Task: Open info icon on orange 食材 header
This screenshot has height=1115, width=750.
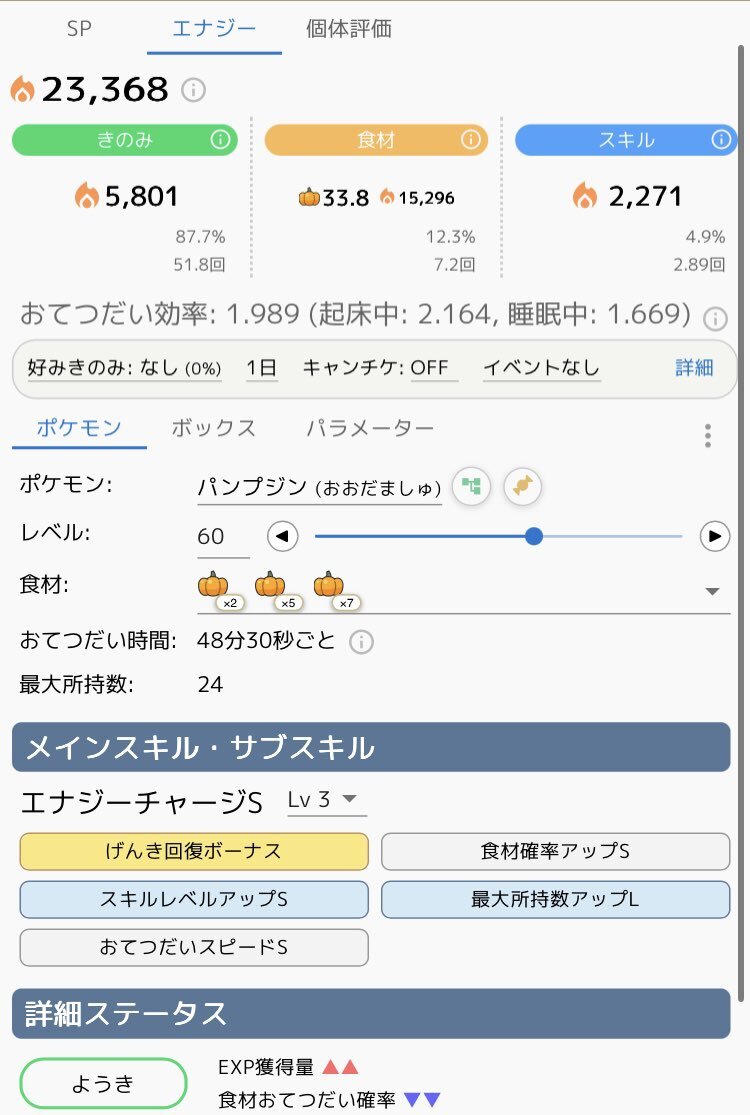Action: click(x=471, y=140)
